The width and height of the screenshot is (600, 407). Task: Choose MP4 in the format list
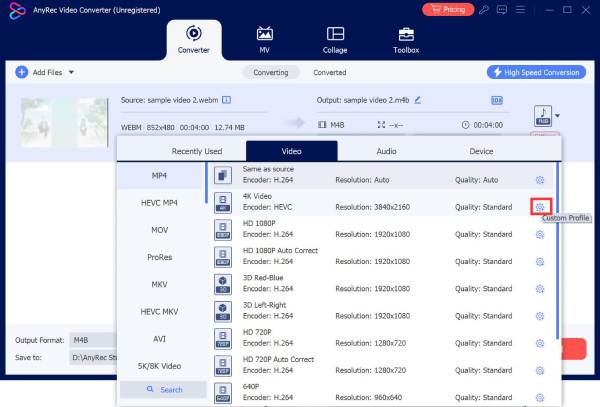tap(159, 176)
